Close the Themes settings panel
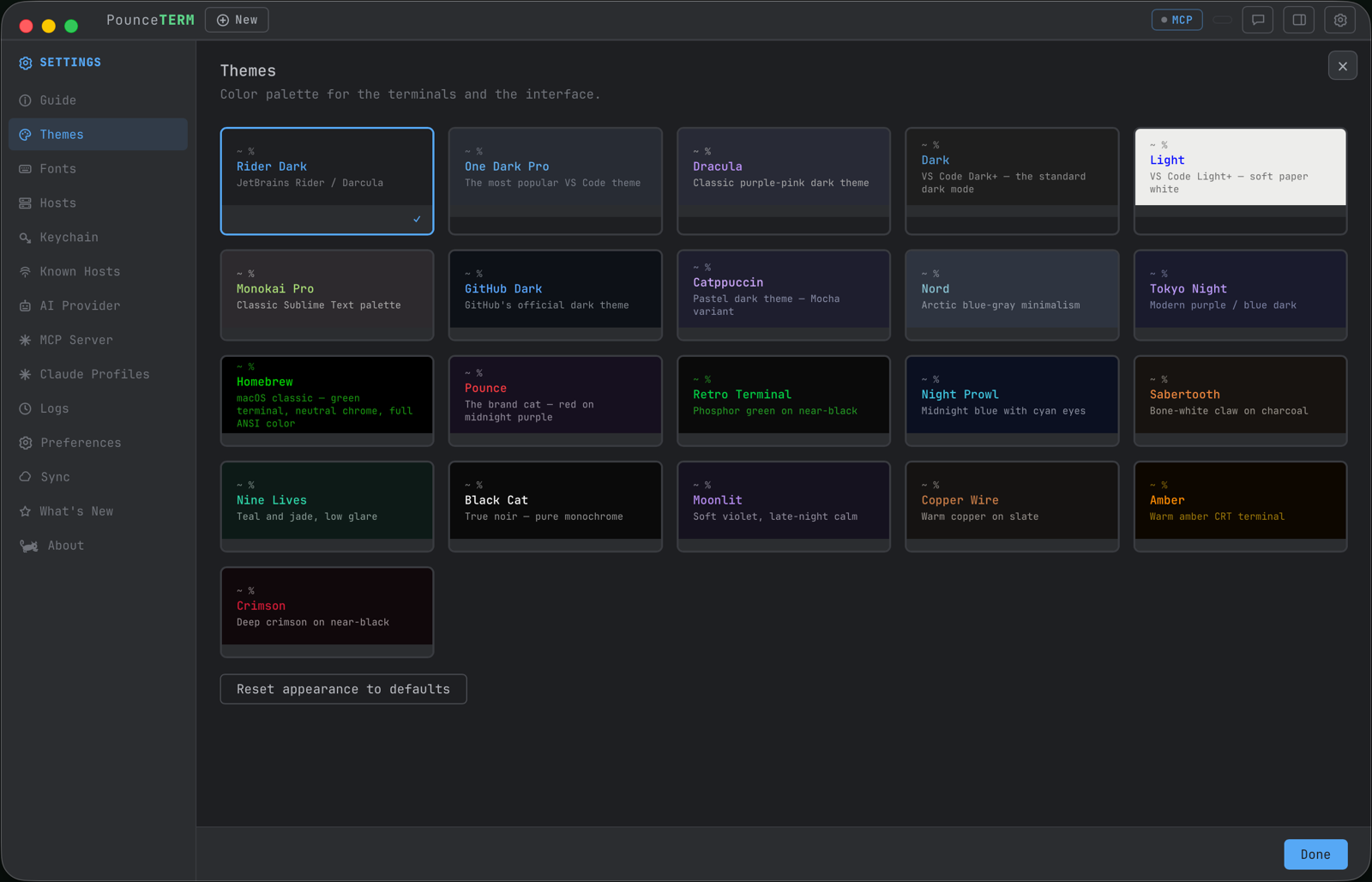 1343,66
